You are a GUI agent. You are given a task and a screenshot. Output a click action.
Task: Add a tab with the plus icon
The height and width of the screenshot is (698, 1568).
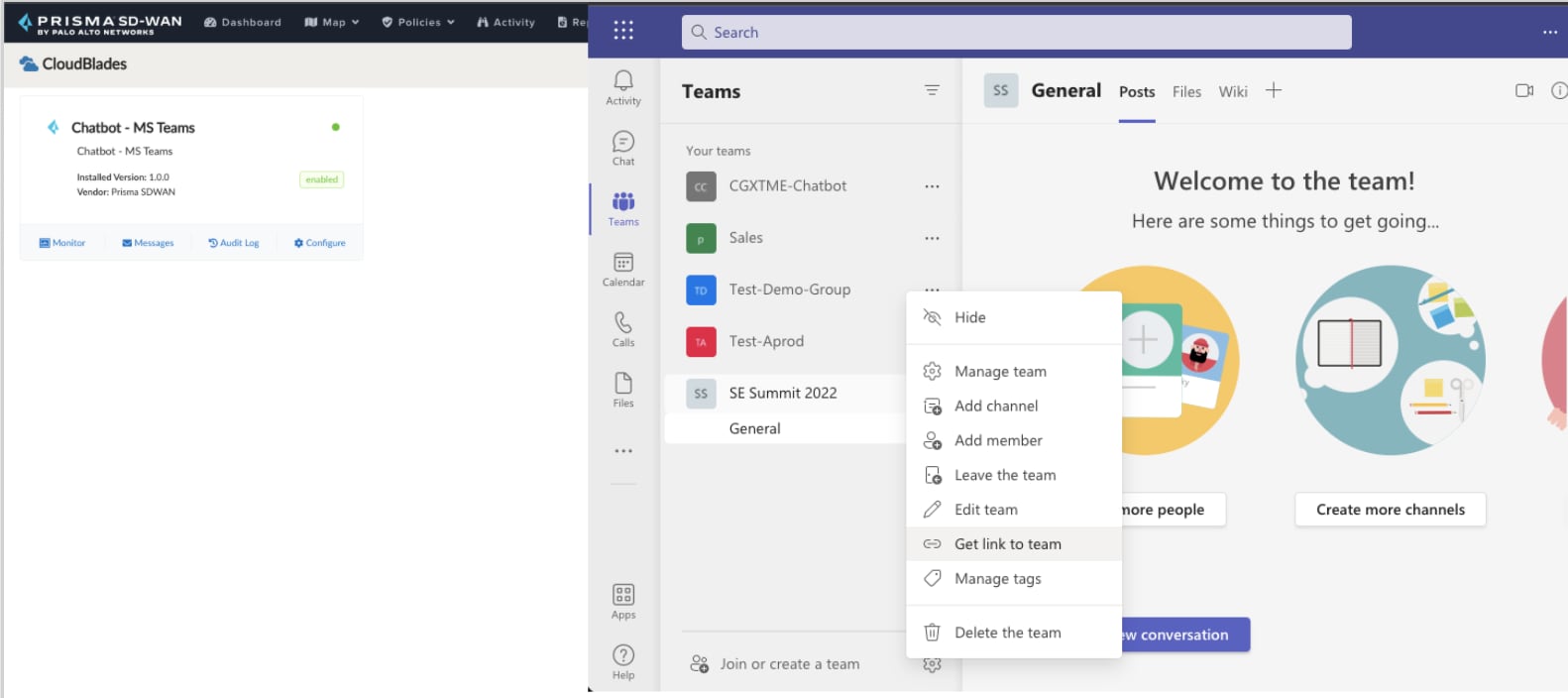click(1274, 90)
